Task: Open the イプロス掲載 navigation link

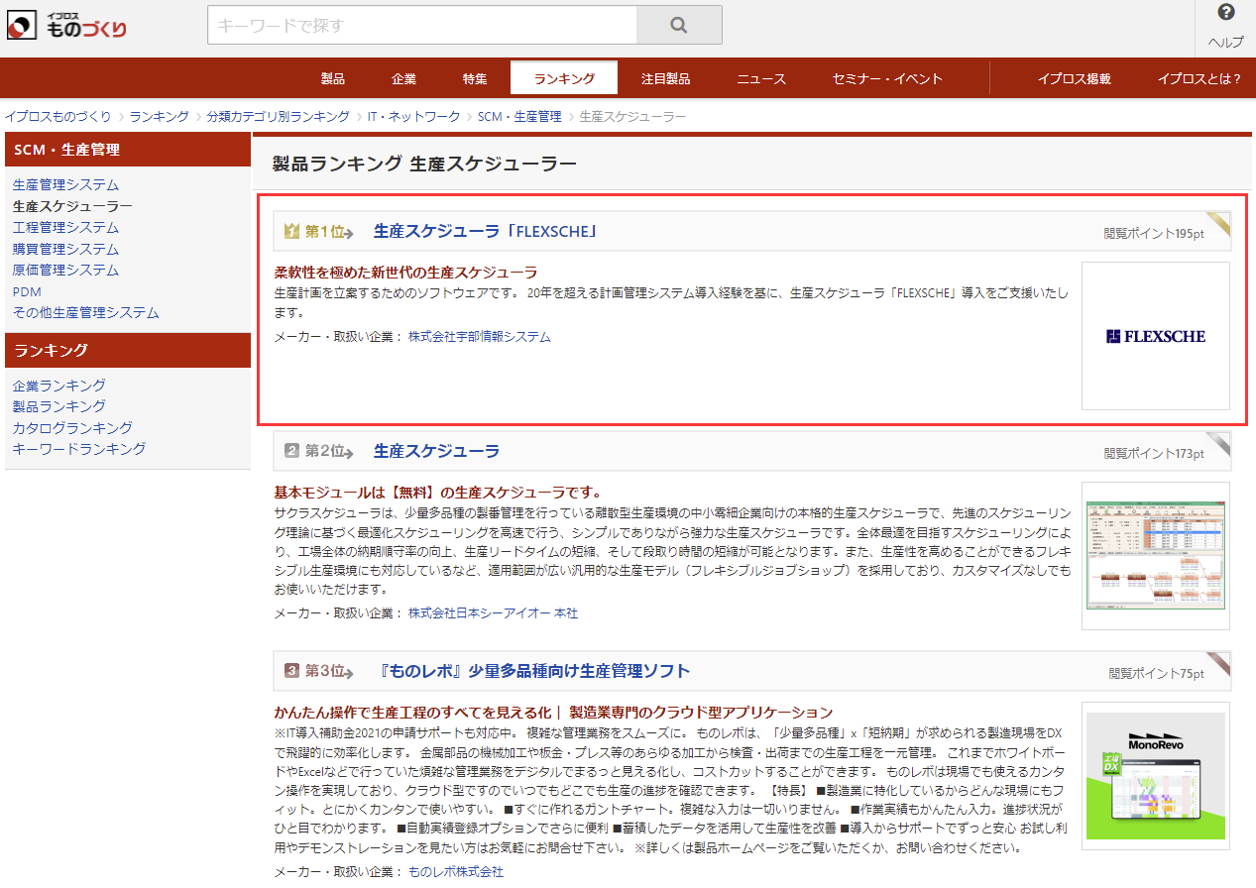Action: (x=1074, y=79)
